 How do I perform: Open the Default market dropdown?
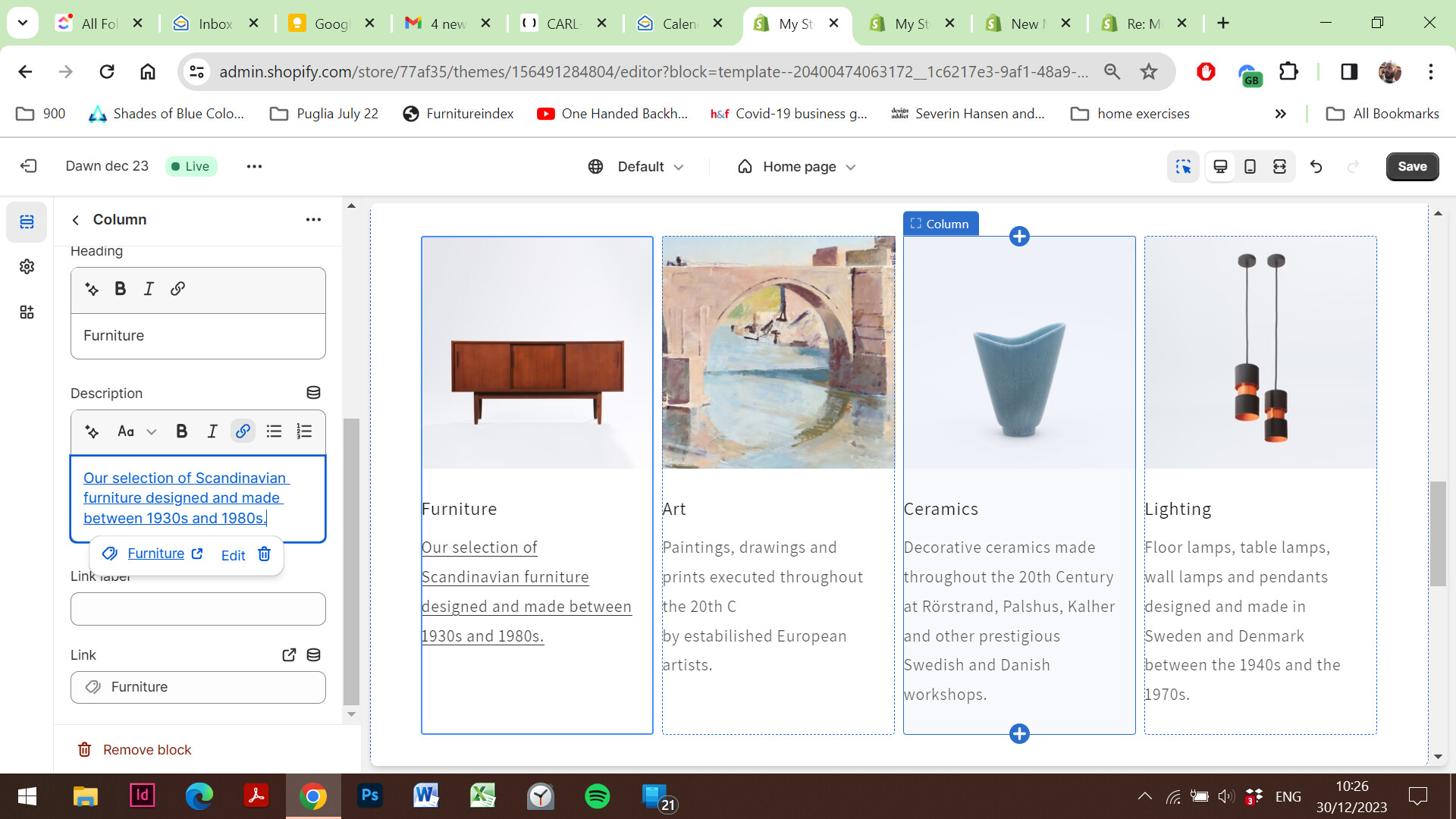coord(637,167)
